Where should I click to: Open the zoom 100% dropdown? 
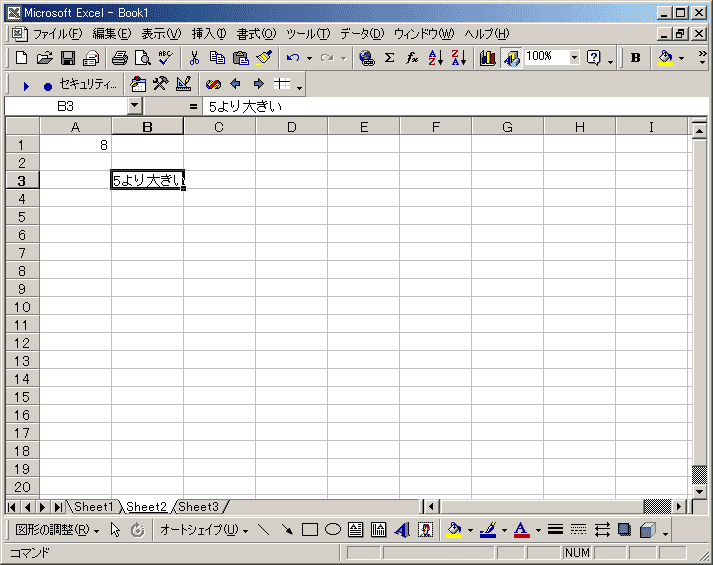574,58
